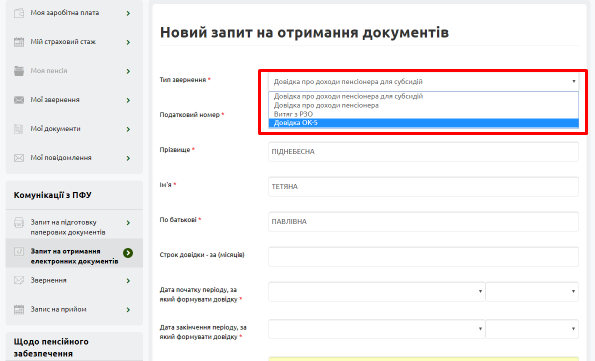
Task: Expand Мої звернення chevron
Action: click(x=128, y=100)
